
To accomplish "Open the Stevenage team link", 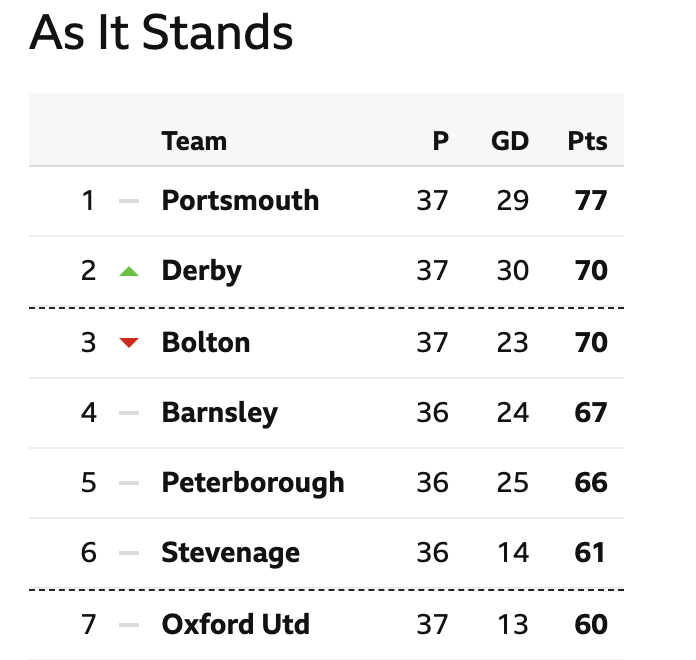I will coord(231,553).
